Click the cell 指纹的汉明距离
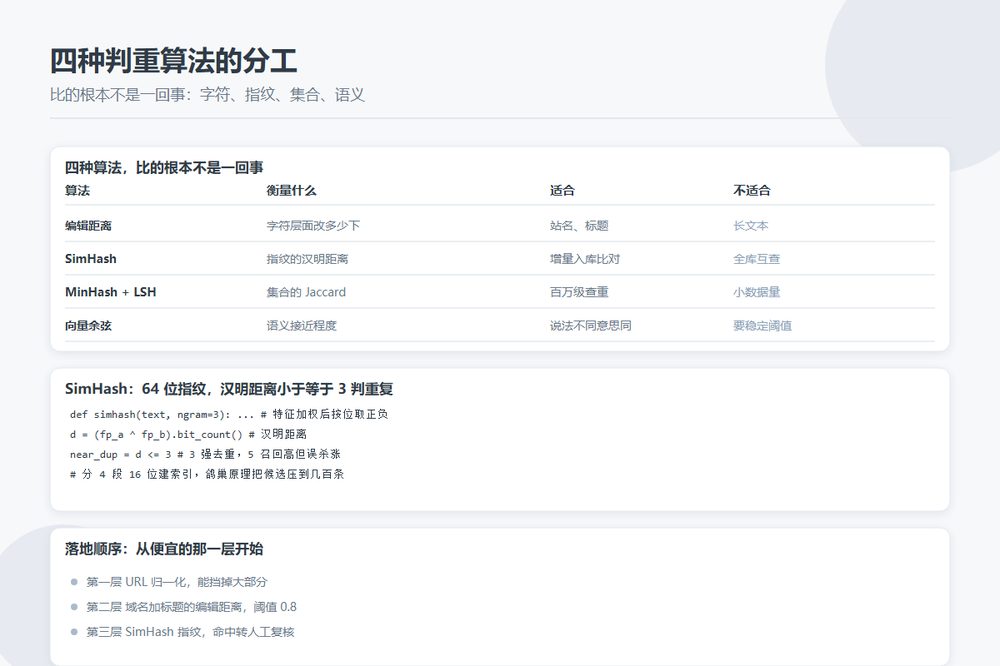The width and height of the screenshot is (1000, 666). click(307, 259)
